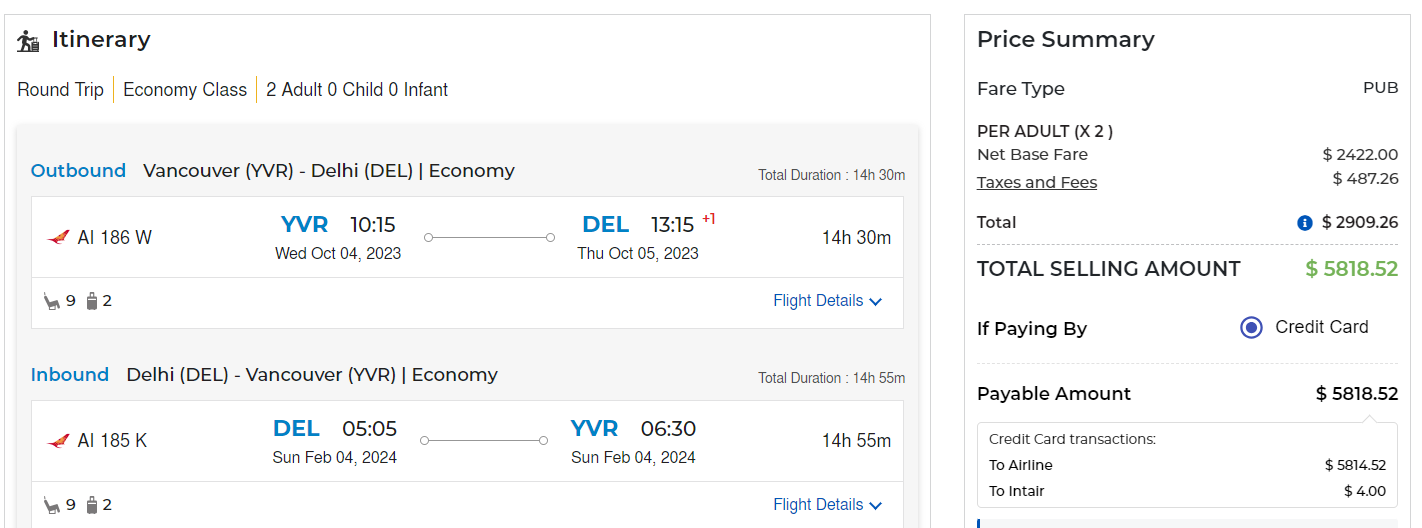Click baggage icon on inbound flight

coord(92,504)
